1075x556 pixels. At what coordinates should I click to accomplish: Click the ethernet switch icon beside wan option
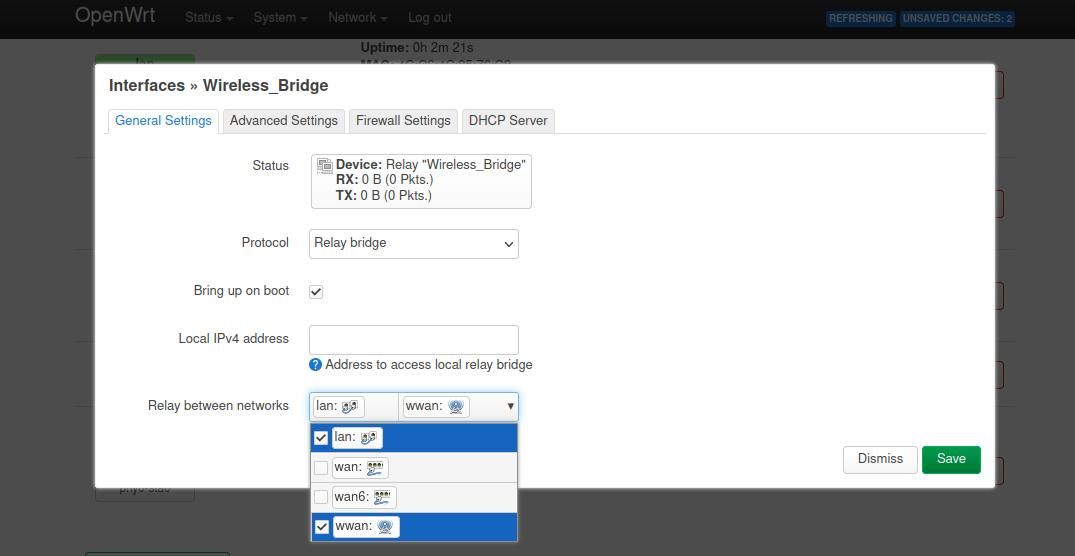[375, 467]
